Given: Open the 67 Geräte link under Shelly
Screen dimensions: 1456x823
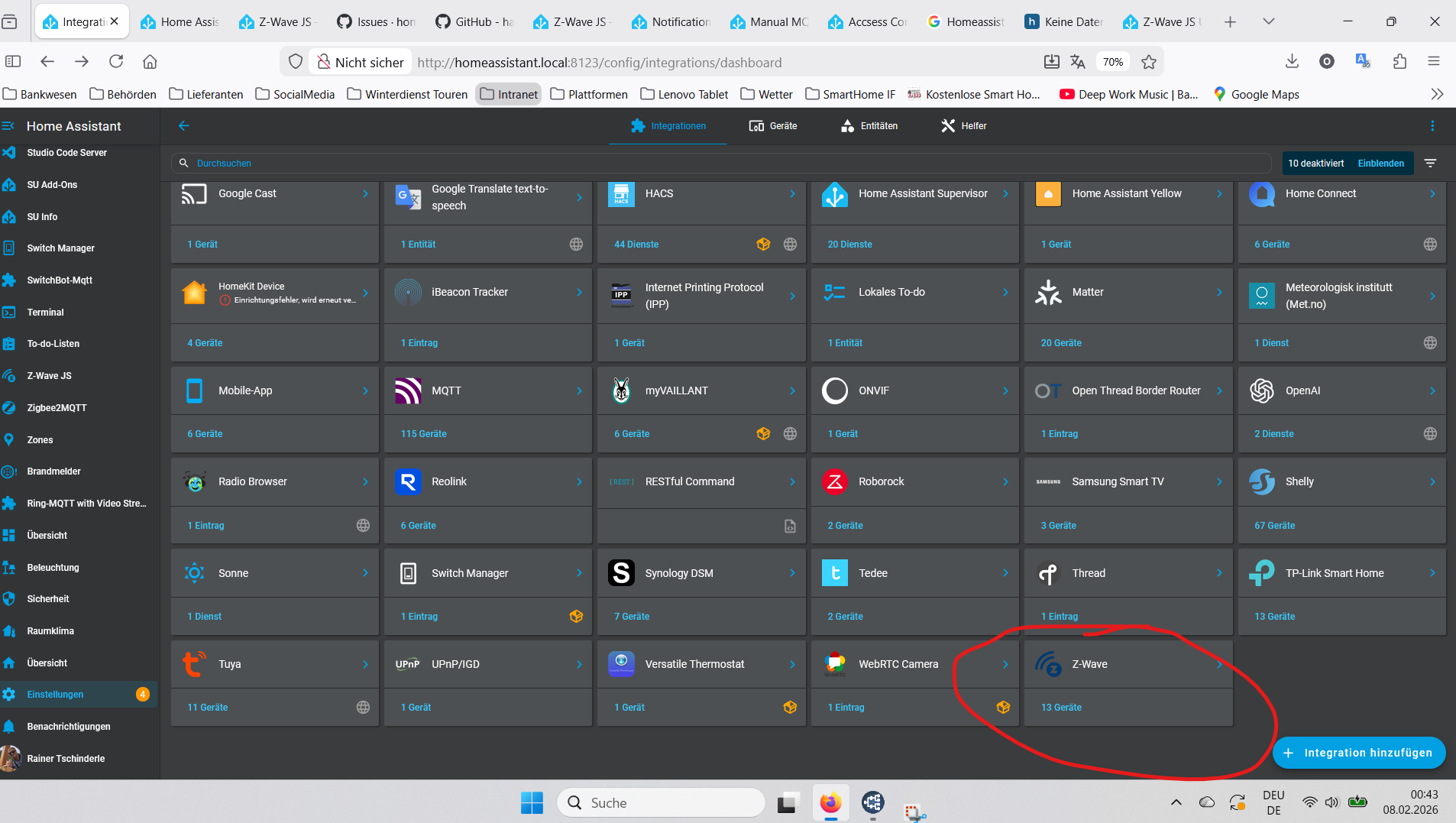Looking at the screenshot, I should [1274, 526].
